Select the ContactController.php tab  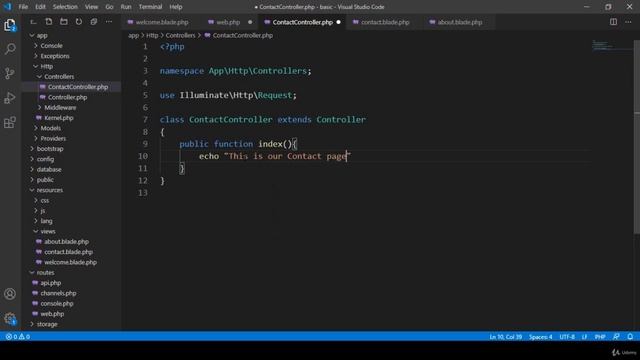302,22
